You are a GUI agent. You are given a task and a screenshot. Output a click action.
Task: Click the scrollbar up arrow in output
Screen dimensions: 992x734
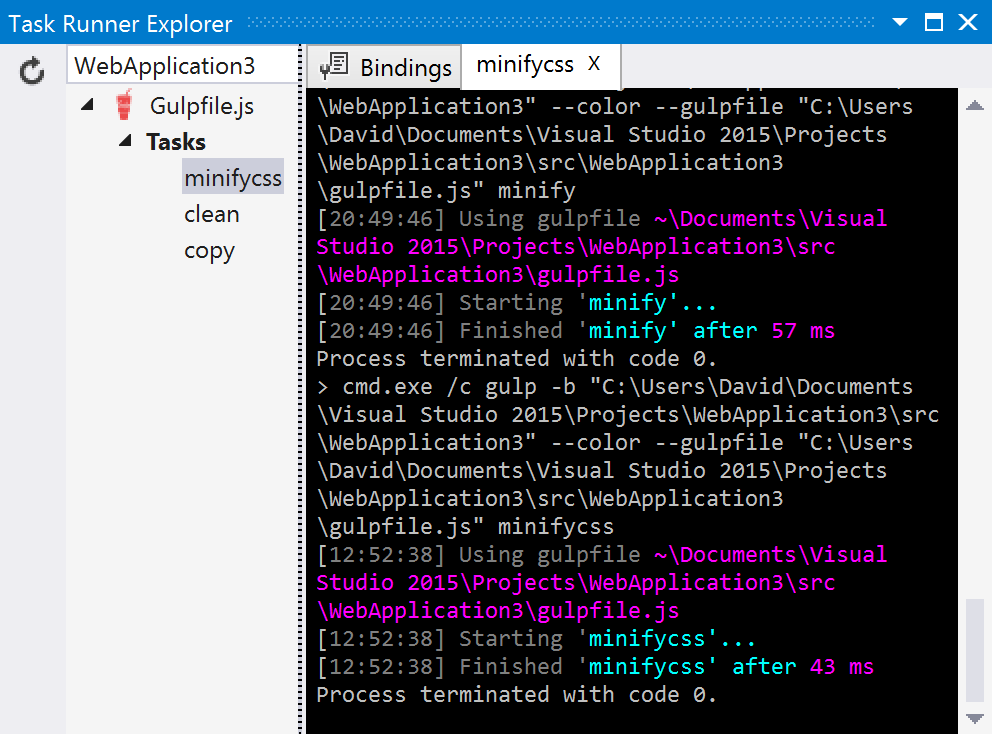click(x=974, y=105)
